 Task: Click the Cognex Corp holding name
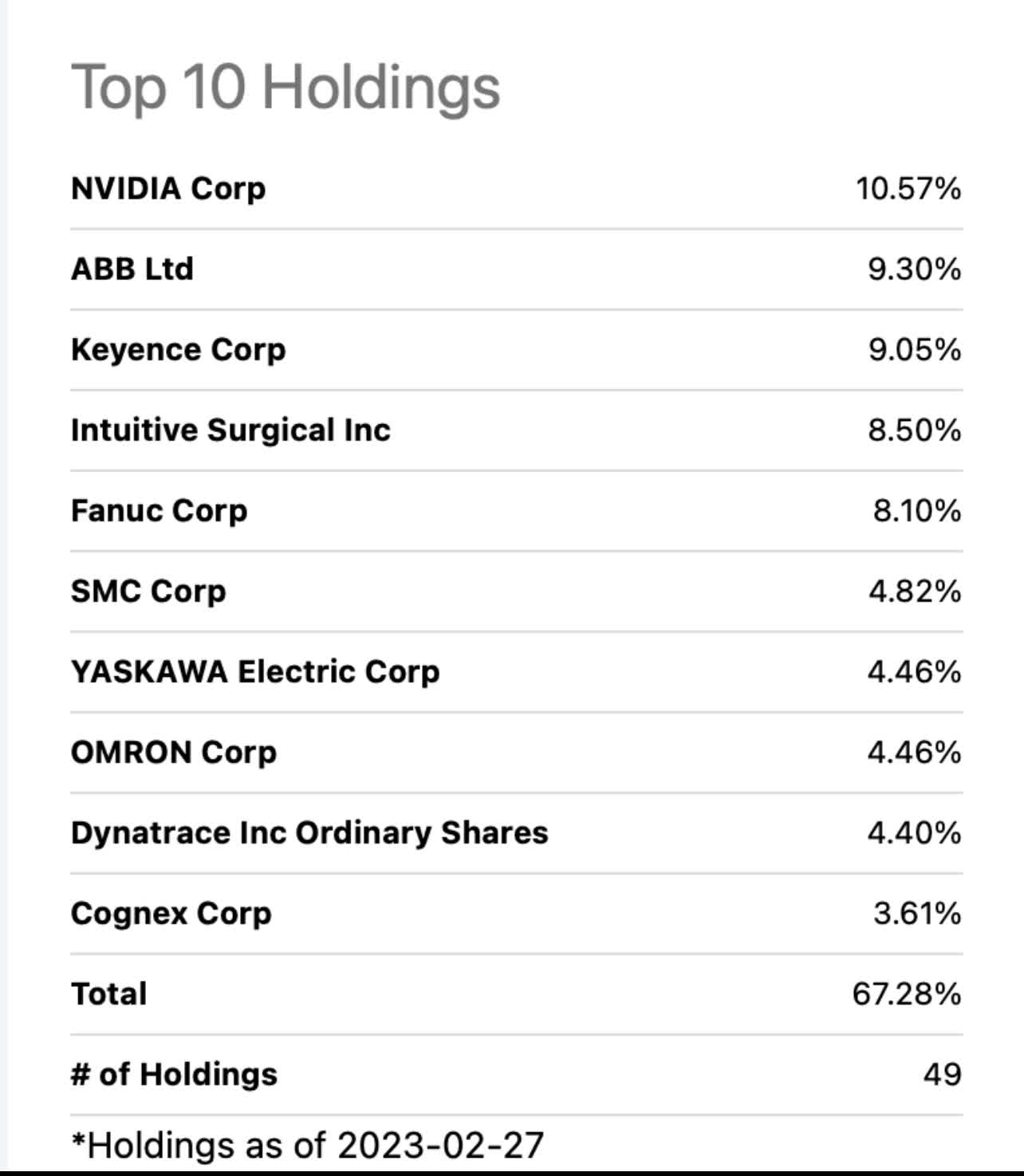[171, 913]
